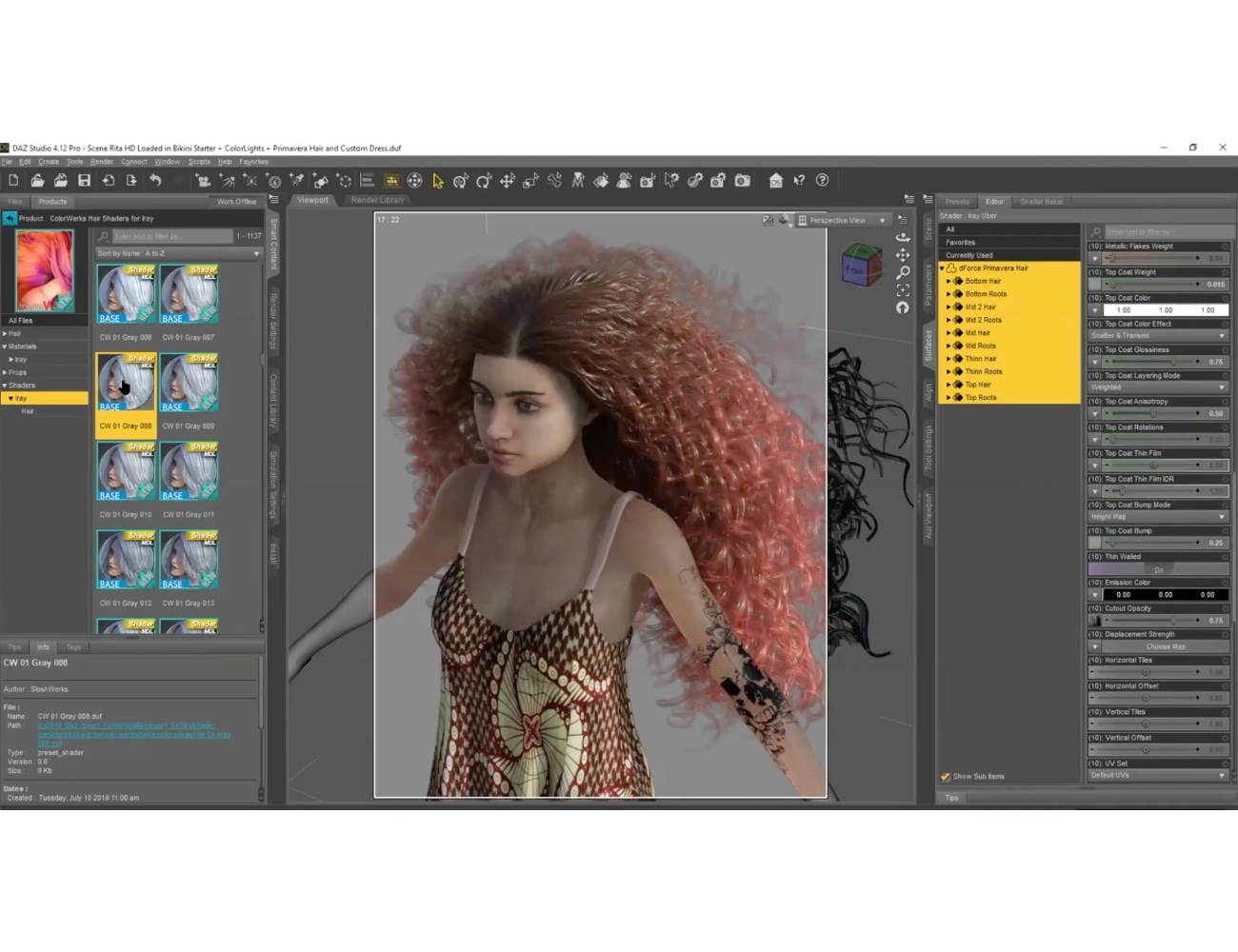Open the Render menu
This screenshot has height=952, width=1238.
[x=102, y=162]
